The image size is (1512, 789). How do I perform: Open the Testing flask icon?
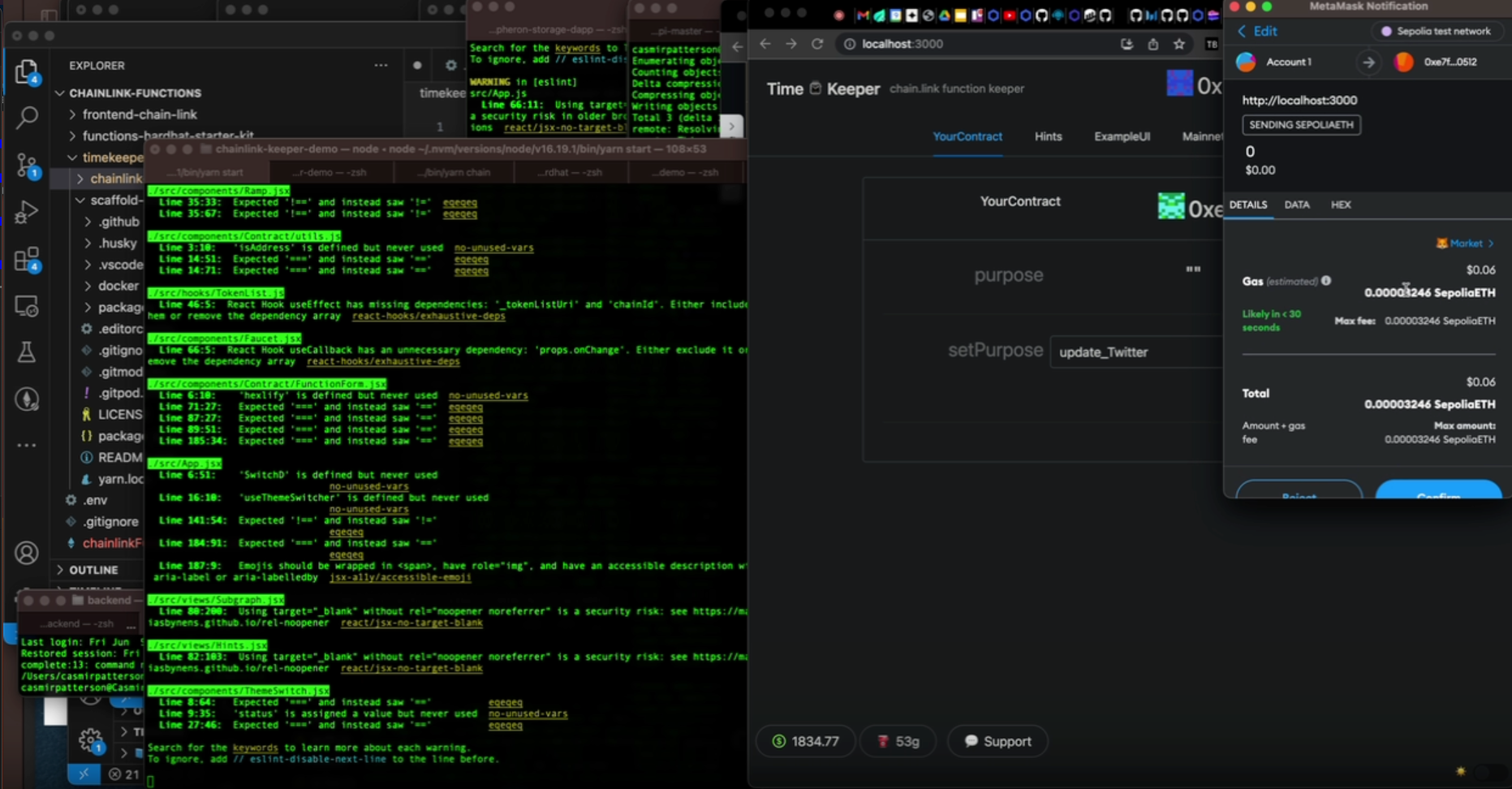(x=27, y=352)
